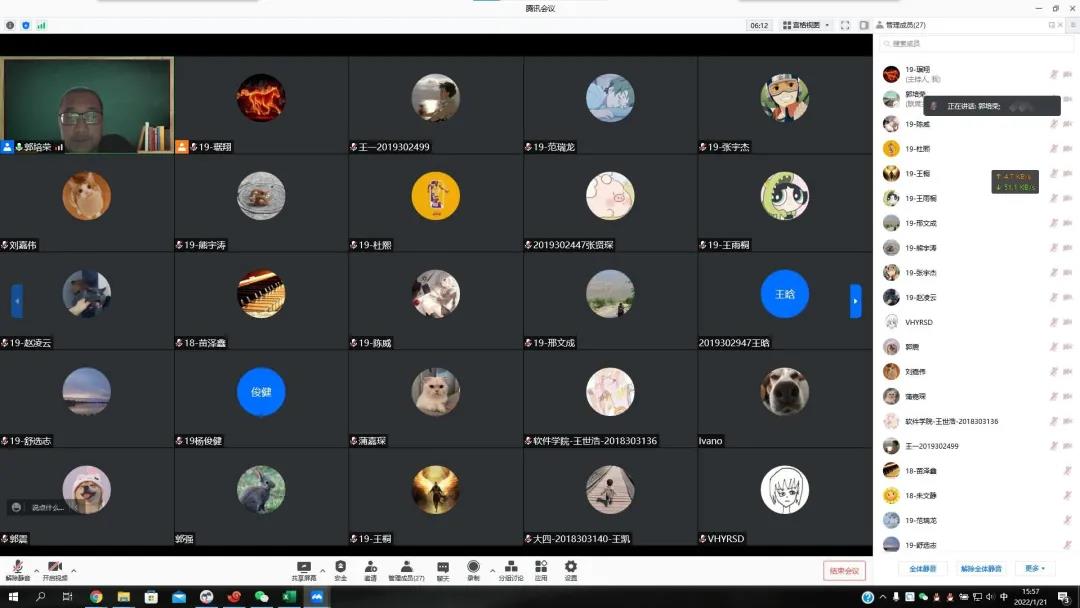Viewport: 1080px width, 608px height.
Task: Go to next page of video grid
Action: pos(855,300)
